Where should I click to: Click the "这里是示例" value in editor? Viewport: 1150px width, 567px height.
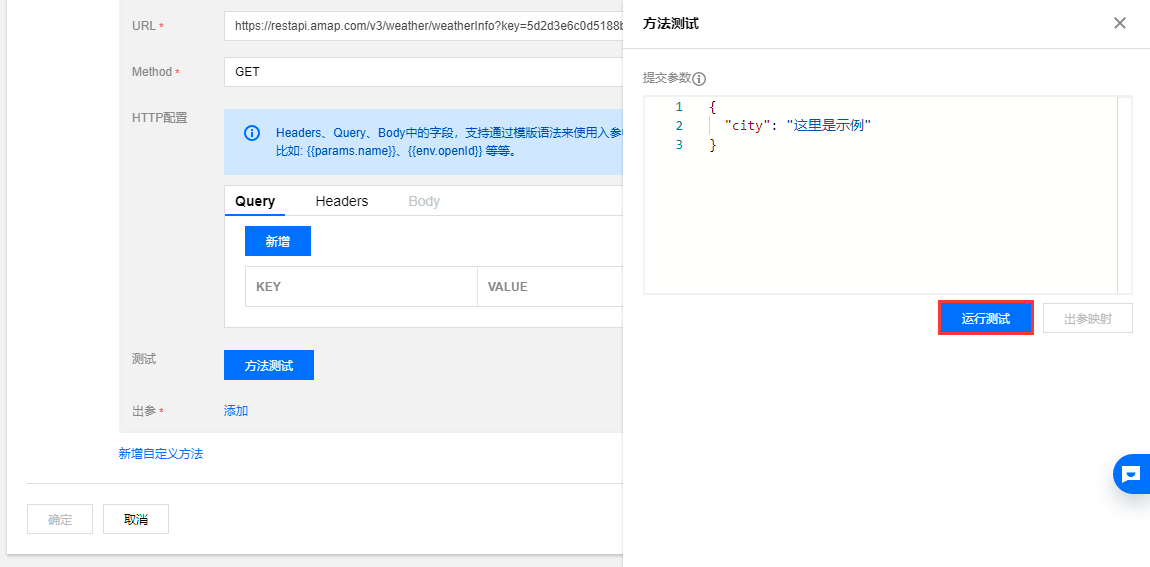[x=829, y=126]
